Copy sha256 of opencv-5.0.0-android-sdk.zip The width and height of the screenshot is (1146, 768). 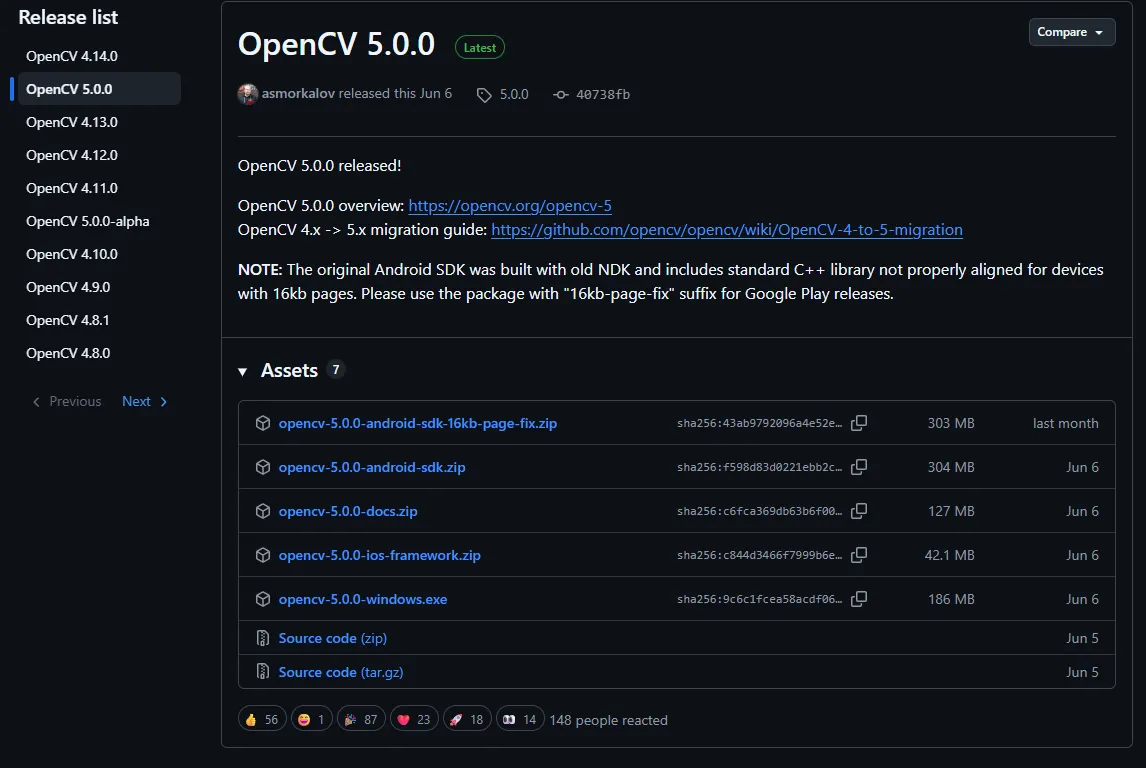(x=859, y=467)
